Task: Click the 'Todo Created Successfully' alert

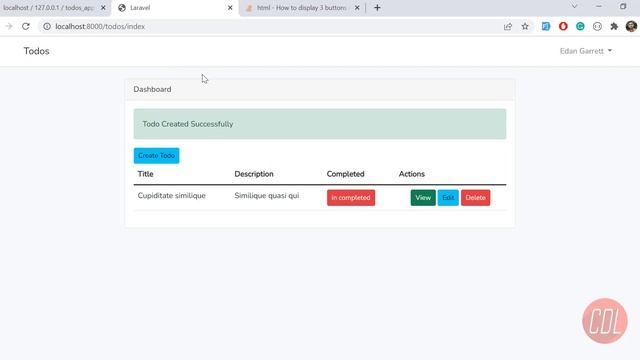Action: click(x=320, y=124)
